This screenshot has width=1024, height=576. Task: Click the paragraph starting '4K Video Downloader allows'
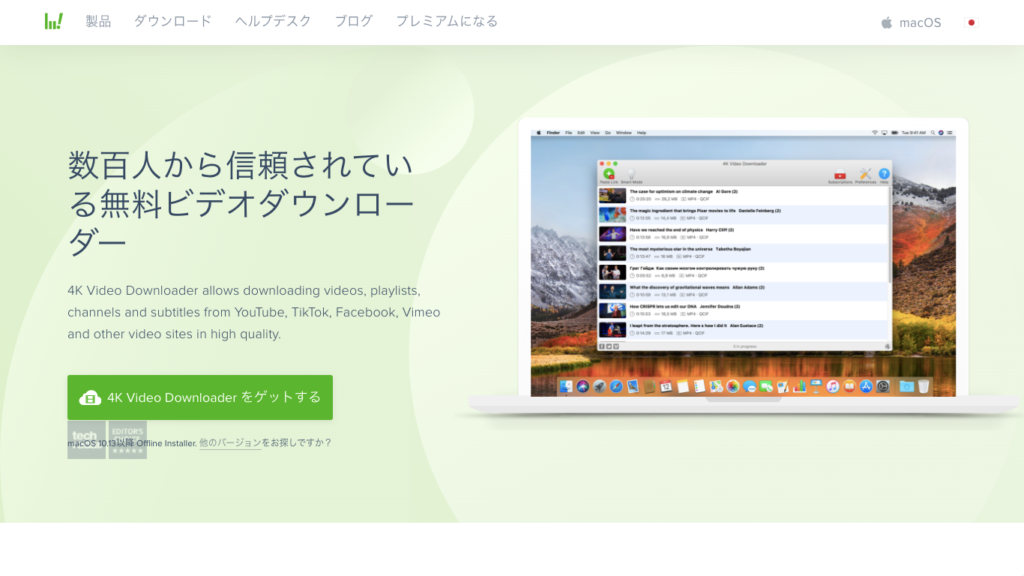coord(254,312)
